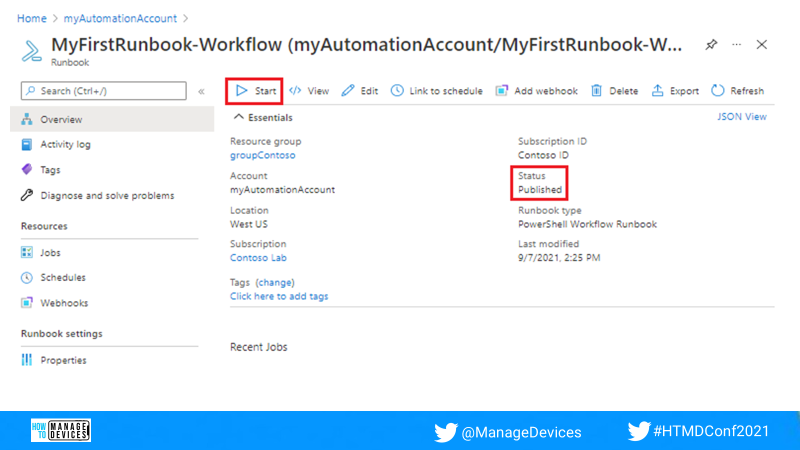Select Overview in the sidebar
Viewport: 800px width, 450px height.
[112, 119]
